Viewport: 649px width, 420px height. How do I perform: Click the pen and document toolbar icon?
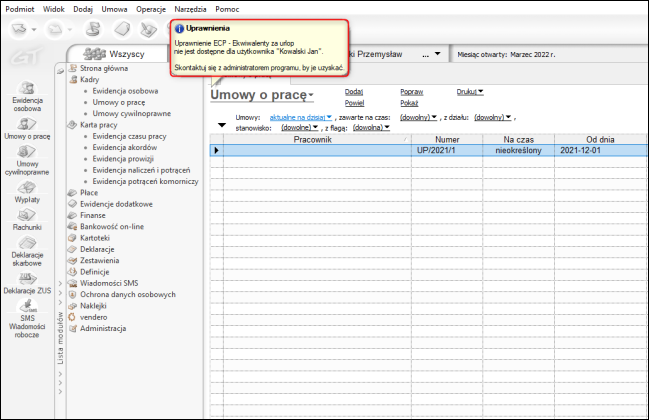click(x=148, y=29)
